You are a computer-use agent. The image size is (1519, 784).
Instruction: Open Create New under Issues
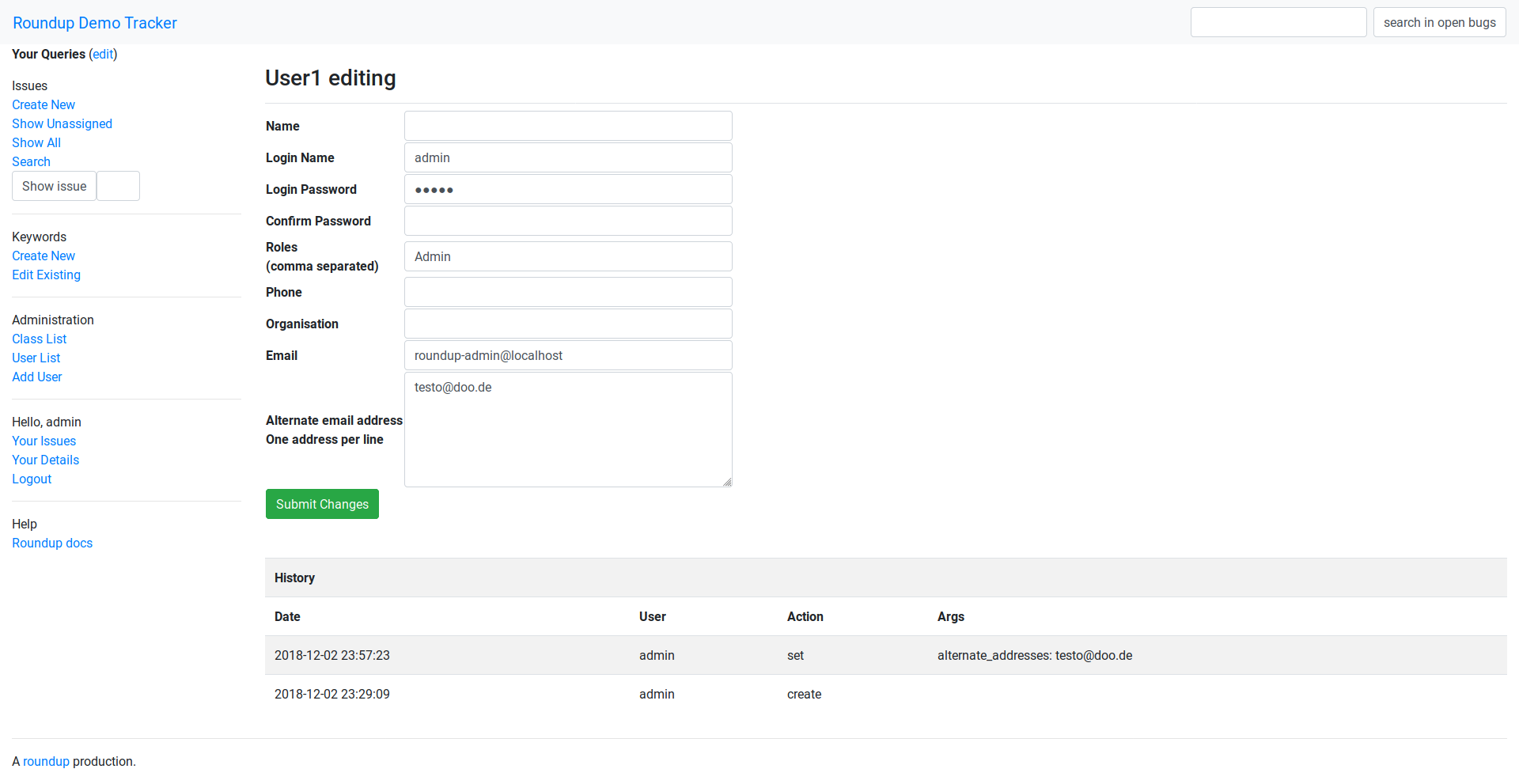[x=44, y=104]
